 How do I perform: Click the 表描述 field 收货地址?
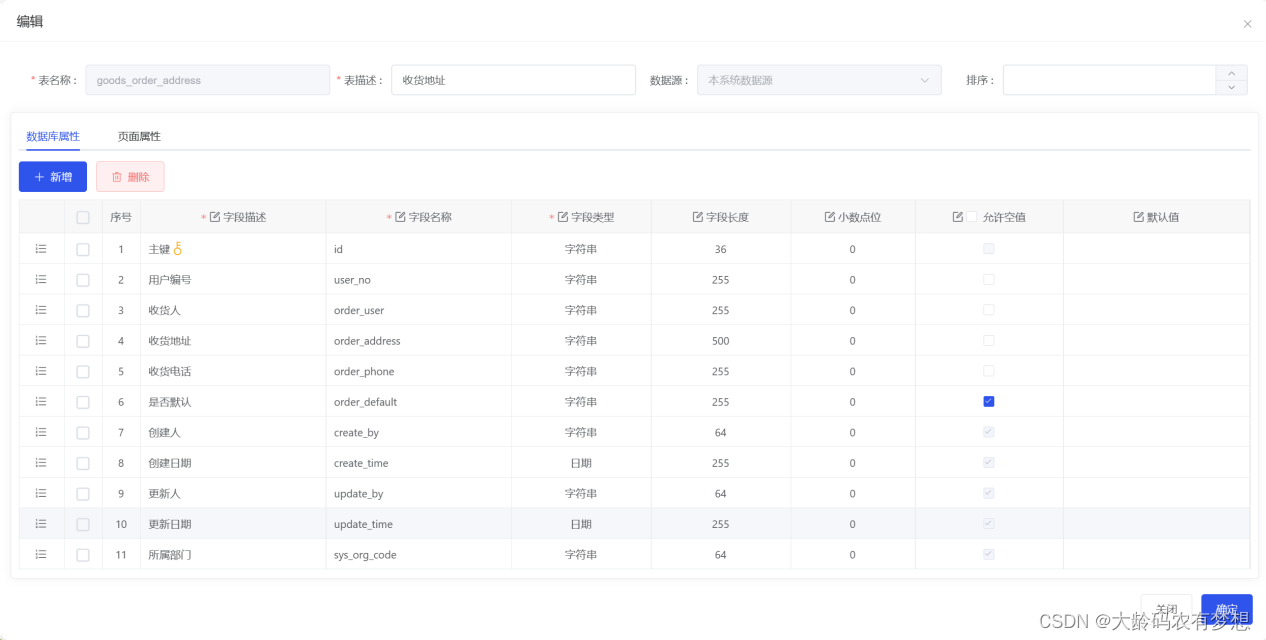pyautogui.click(x=513, y=80)
